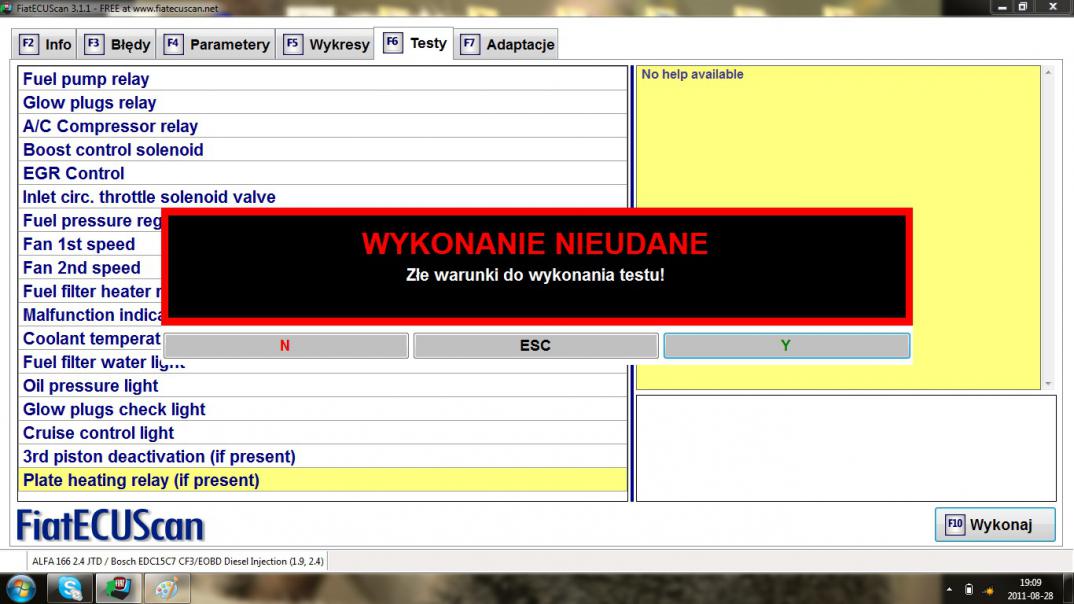Click the FiatECUScan taskbar icon
The width and height of the screenshot is (1074, 604).
pyautogui.click(x=118, y=588)
